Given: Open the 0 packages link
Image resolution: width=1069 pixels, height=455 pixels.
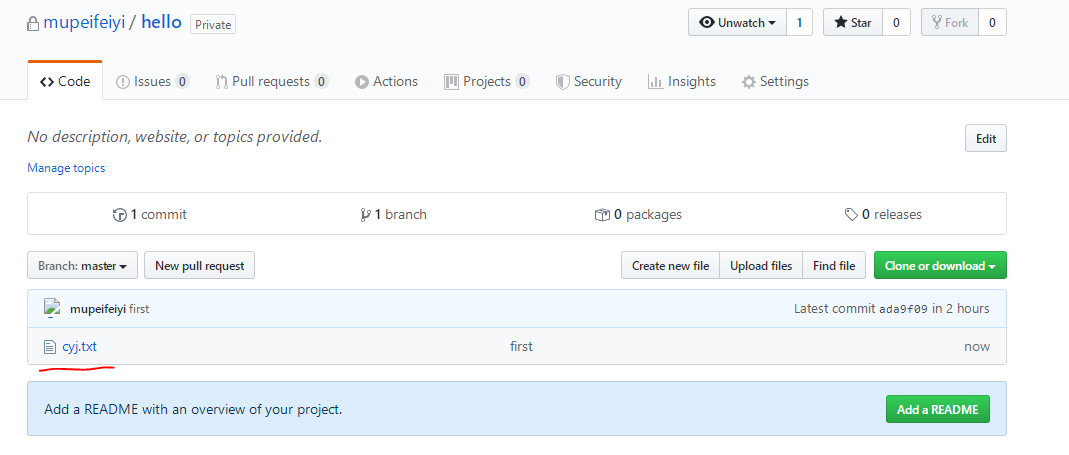Looking at the screenshot, I should (x=638, y=215).
